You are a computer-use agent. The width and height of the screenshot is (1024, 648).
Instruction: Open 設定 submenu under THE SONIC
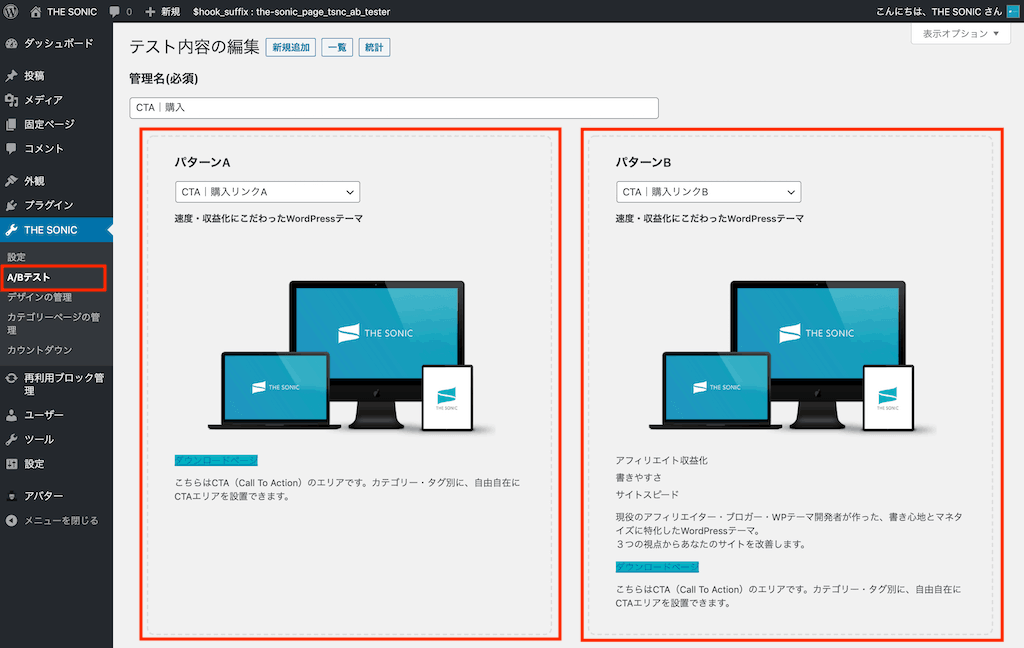16,257
